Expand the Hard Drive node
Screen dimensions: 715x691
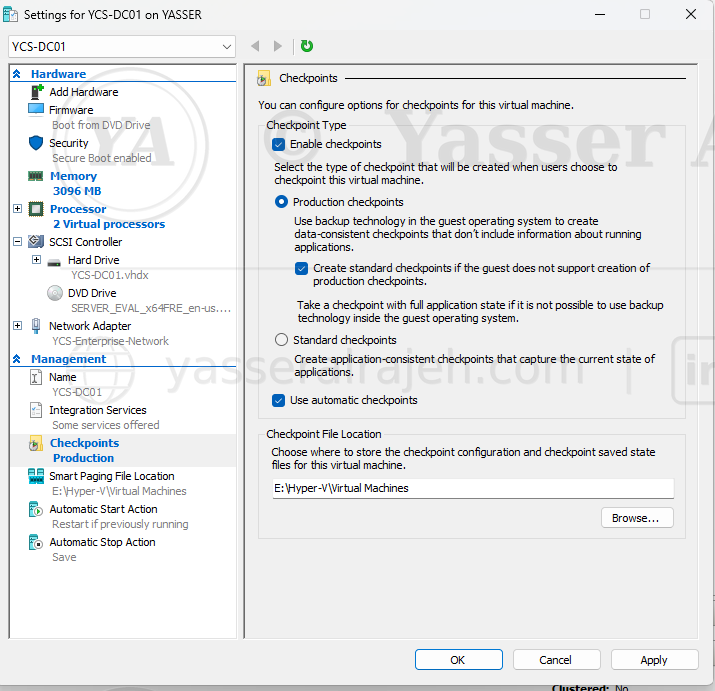pyautogui.click(x=36, y=260)
